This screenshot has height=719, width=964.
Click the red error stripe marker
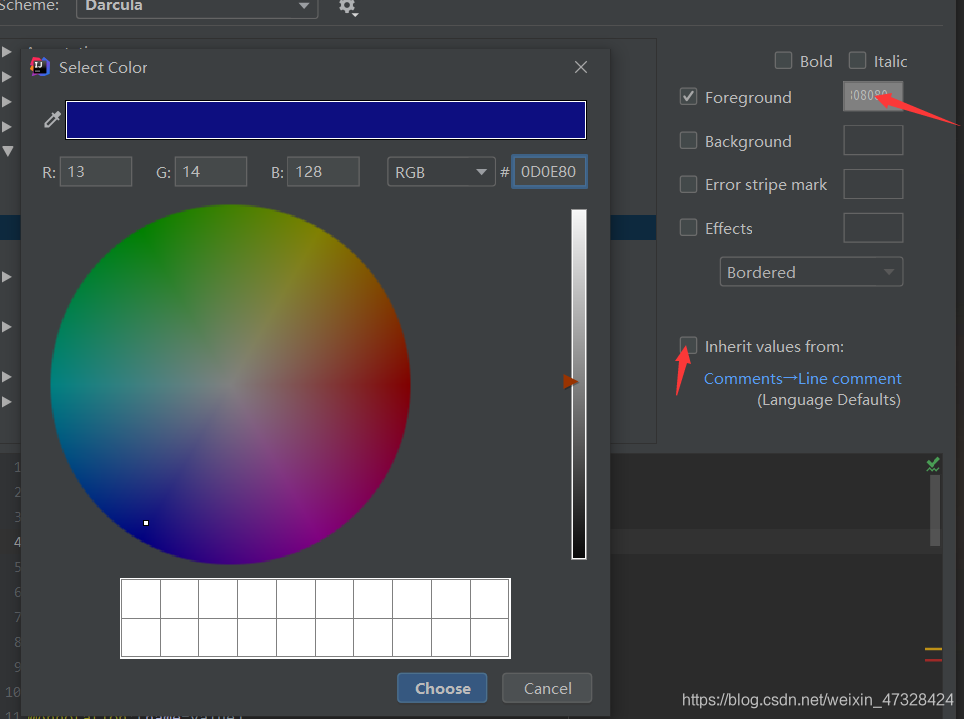[933, 660]
